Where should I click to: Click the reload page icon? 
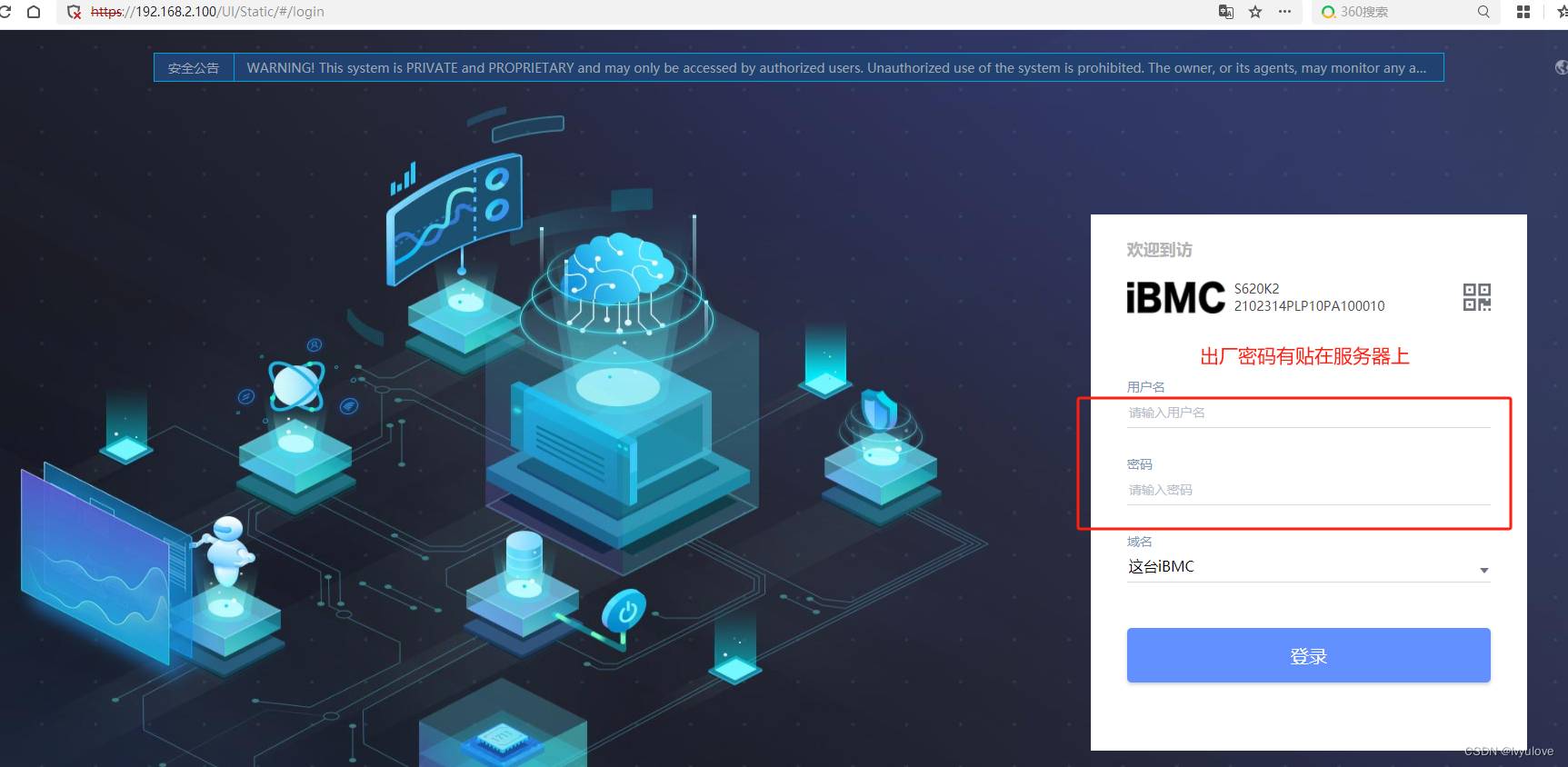5,12
